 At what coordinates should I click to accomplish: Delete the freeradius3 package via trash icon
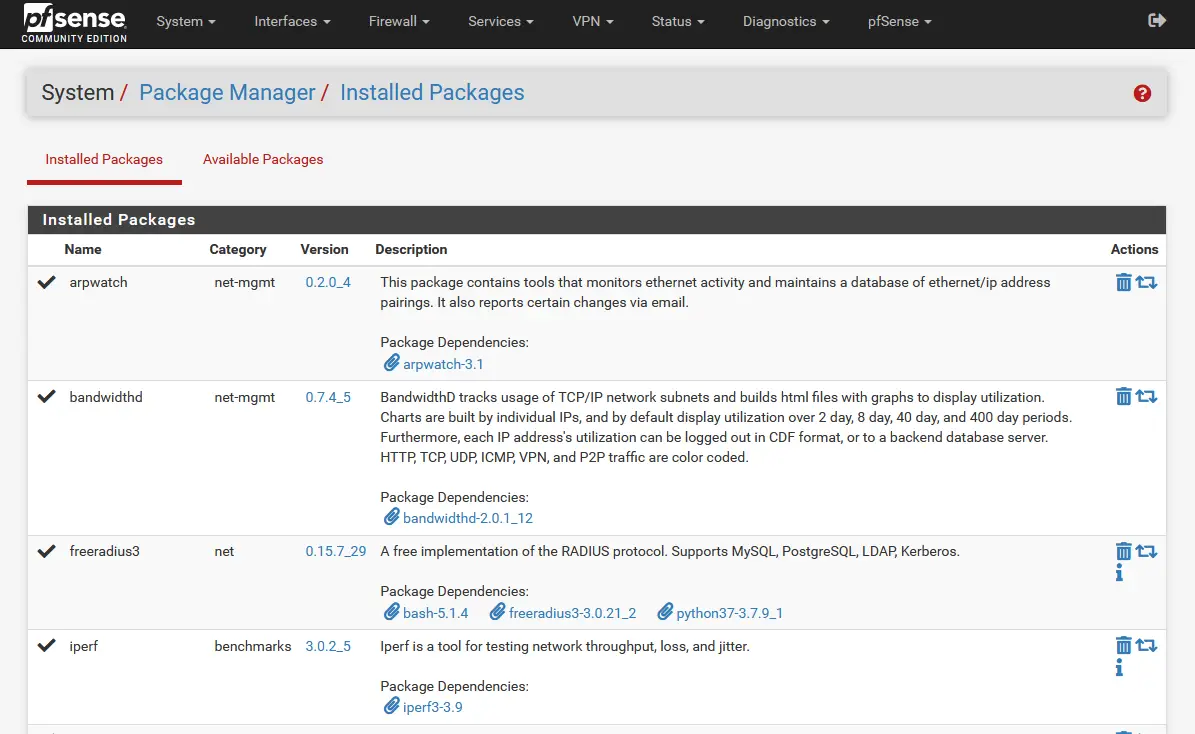(1123, 551)
